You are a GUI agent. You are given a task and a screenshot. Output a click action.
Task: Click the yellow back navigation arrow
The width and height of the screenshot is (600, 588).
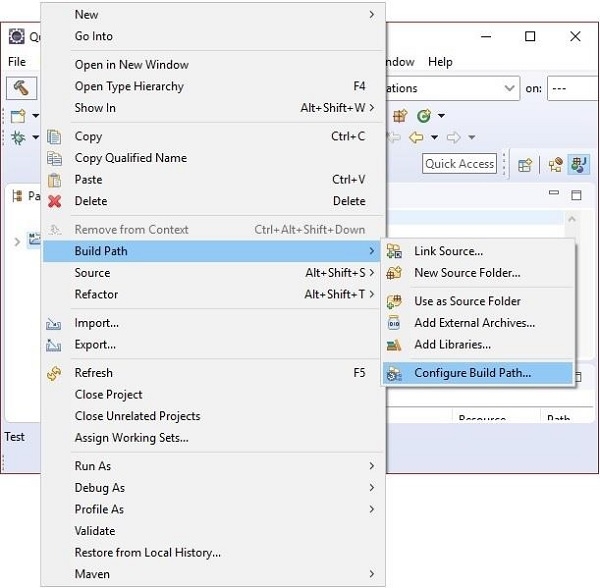coord(416,137)
